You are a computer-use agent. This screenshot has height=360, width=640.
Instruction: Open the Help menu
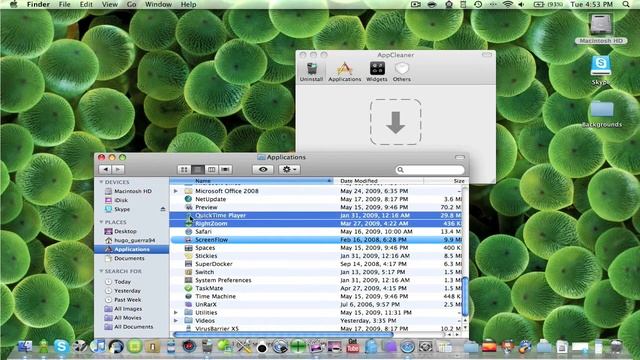(x=188, y=4)
